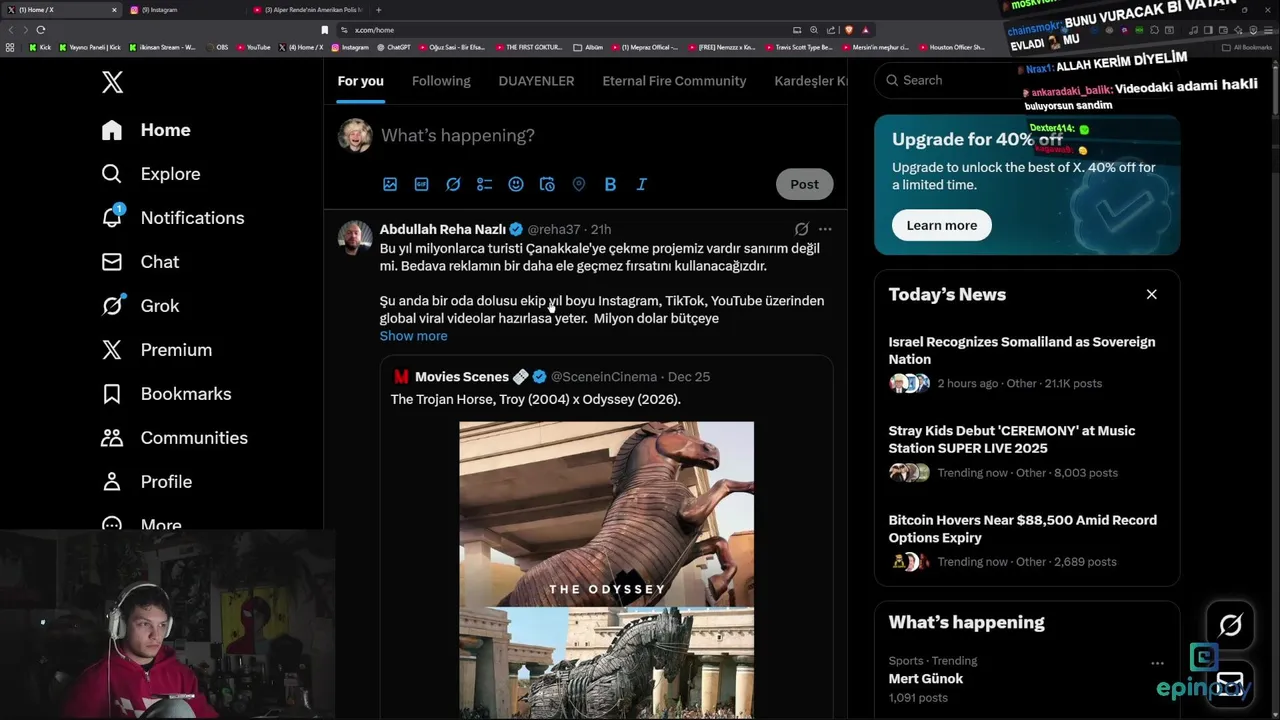Image resolution: width=1280 pixels, height=720 pixels.
Task: Open the browser zoom control icon
Action: pos(814,30)
